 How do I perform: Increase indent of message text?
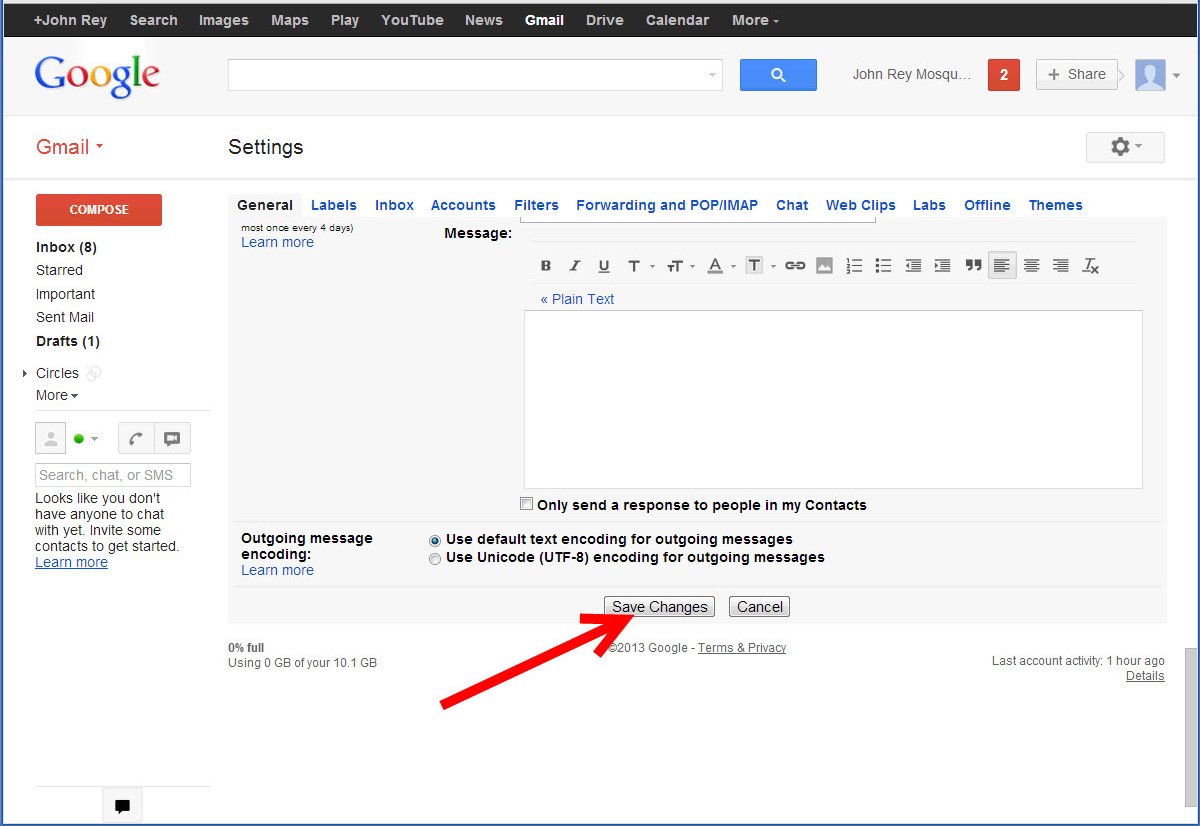pyautogui.click(x=942, y=266)
